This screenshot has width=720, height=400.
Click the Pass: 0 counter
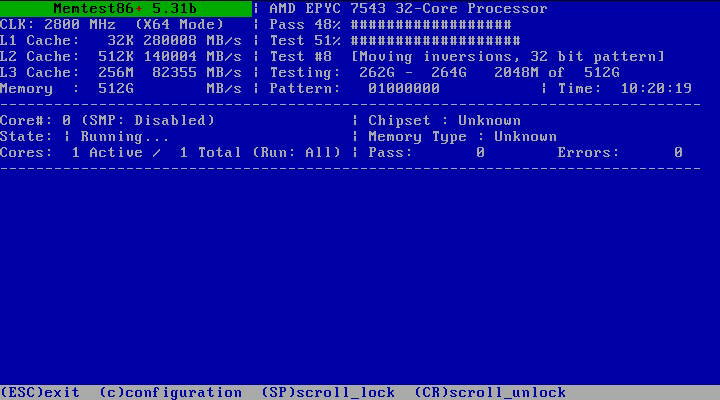[x=427, y=153]
